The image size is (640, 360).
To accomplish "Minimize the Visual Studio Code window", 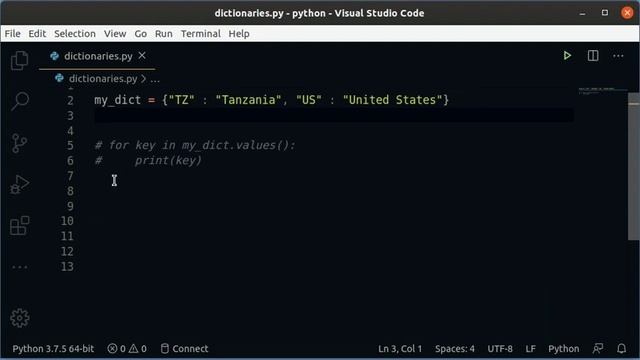I will click(582, 13).
